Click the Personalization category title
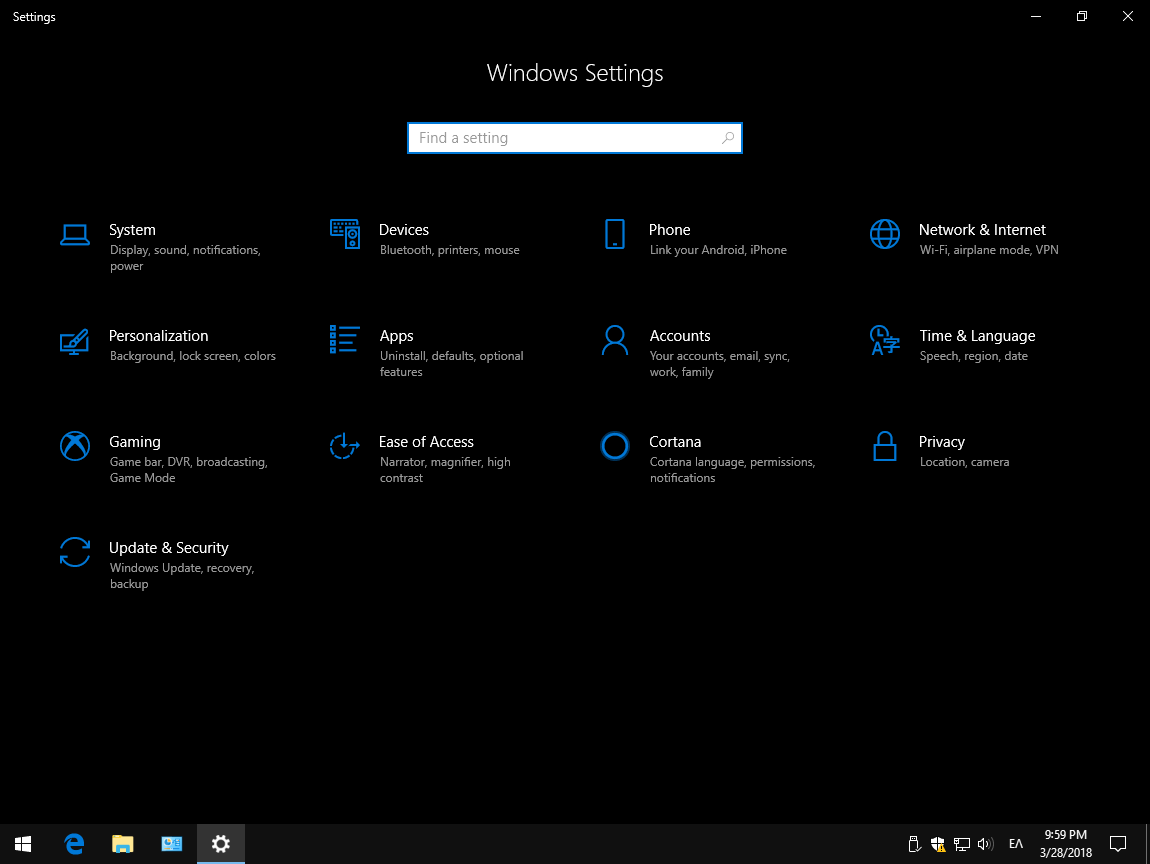 coord(158,336)
